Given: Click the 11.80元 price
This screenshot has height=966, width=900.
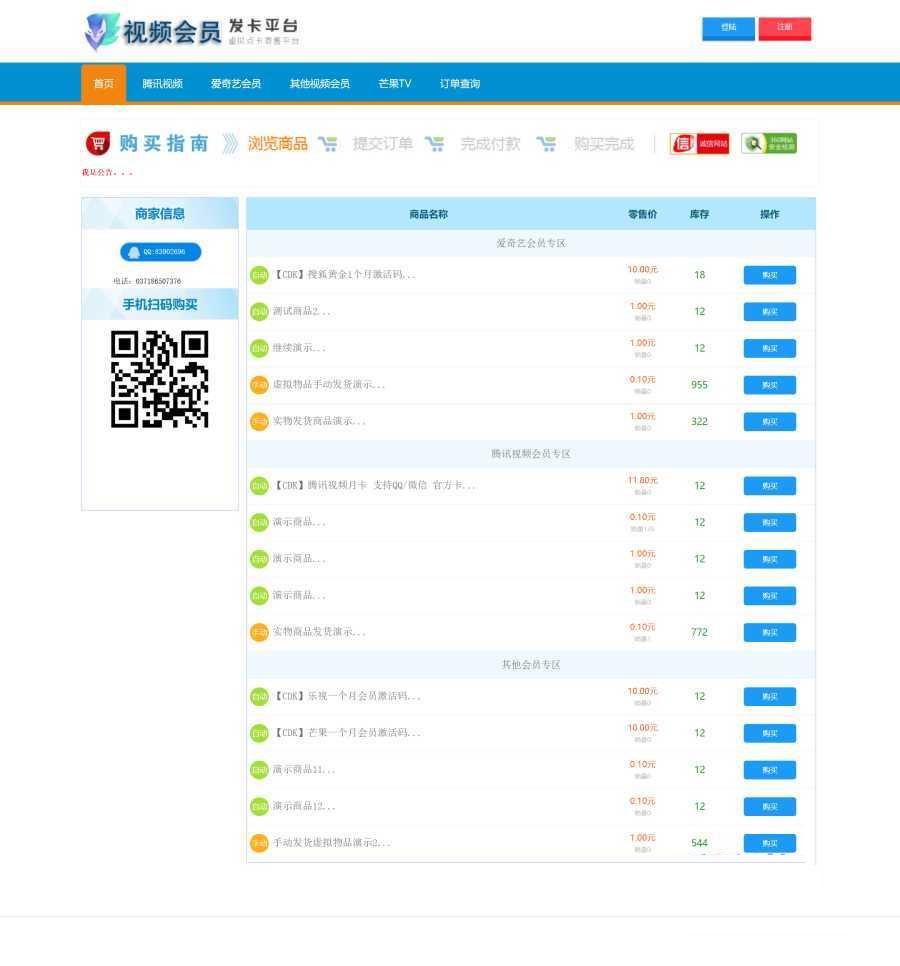Looking at the screenshot, I should pos(643,481).
